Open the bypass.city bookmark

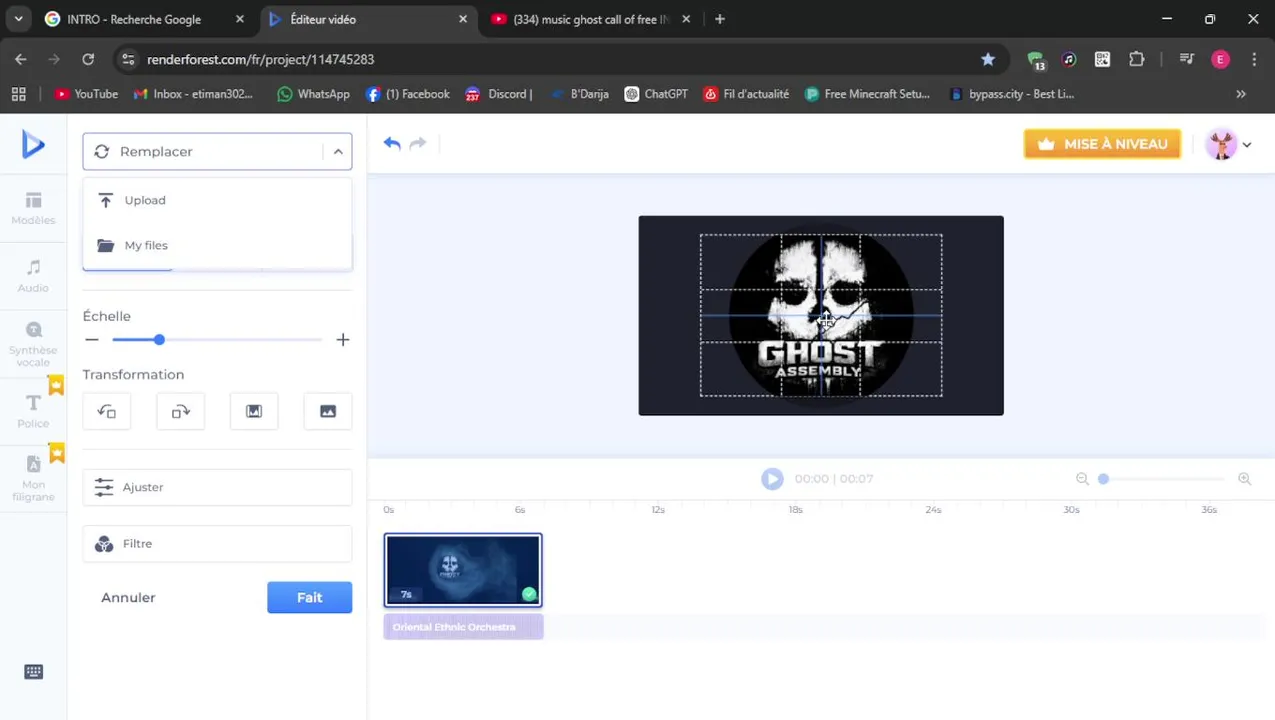click(1011, 94)
